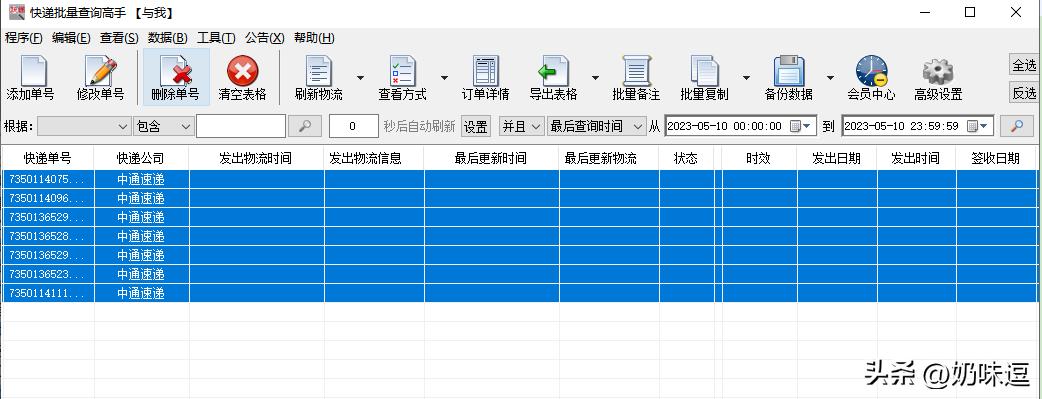Click the 清空表格 red X icon
This screenshot has width=1042, height=399.
(x=243, y=70)
